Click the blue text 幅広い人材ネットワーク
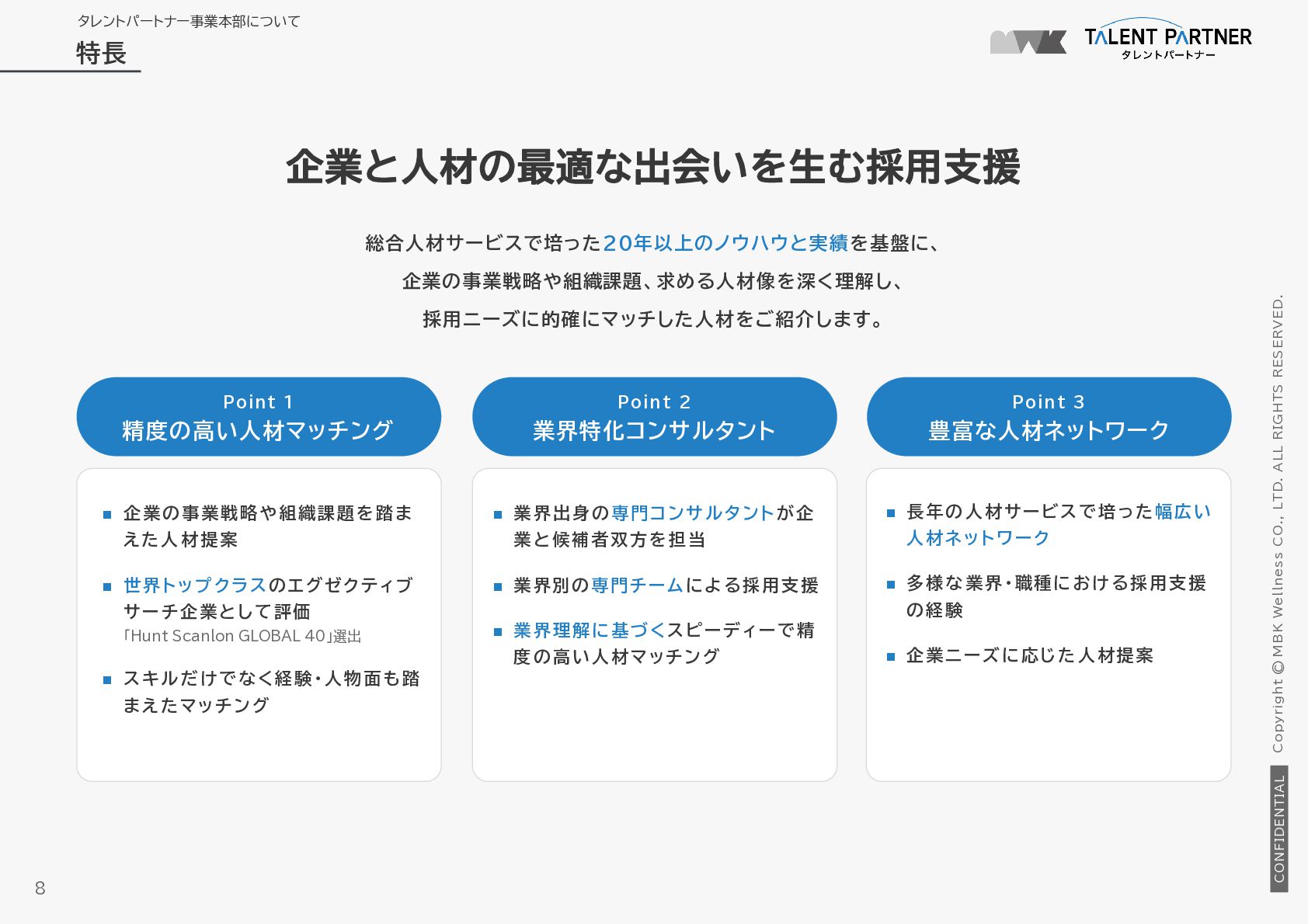Viewport: 1308px width, 924px height. pyautogui.click(x=1059, y=525)
